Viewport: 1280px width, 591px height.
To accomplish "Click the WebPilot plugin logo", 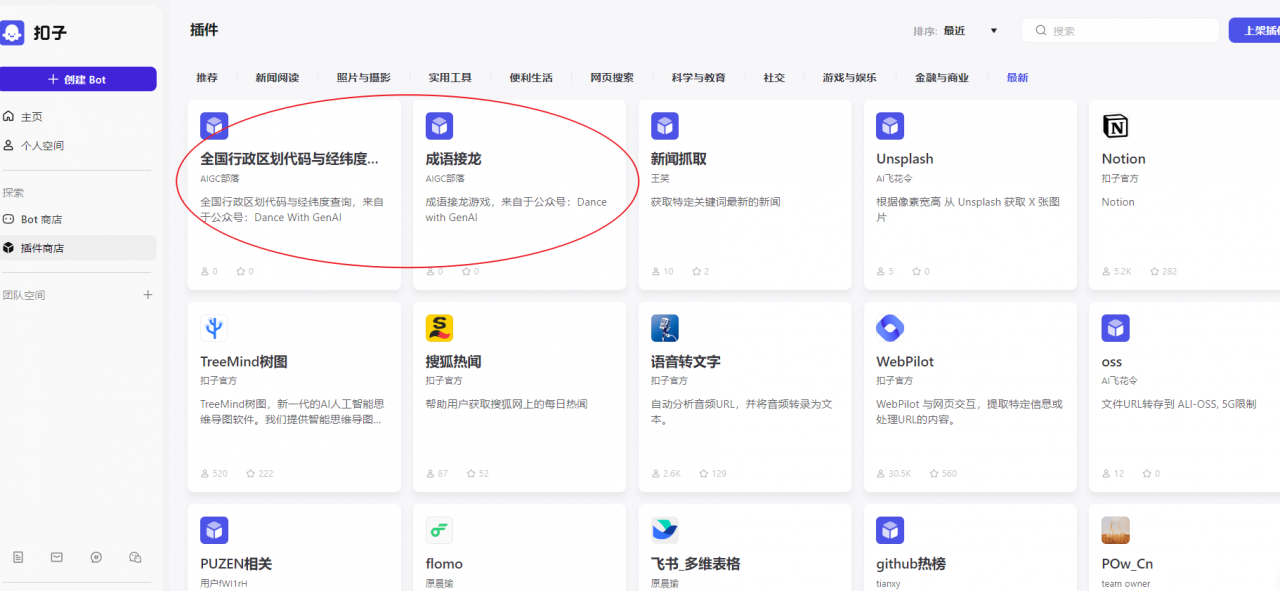I will click(x=890, y=328).
